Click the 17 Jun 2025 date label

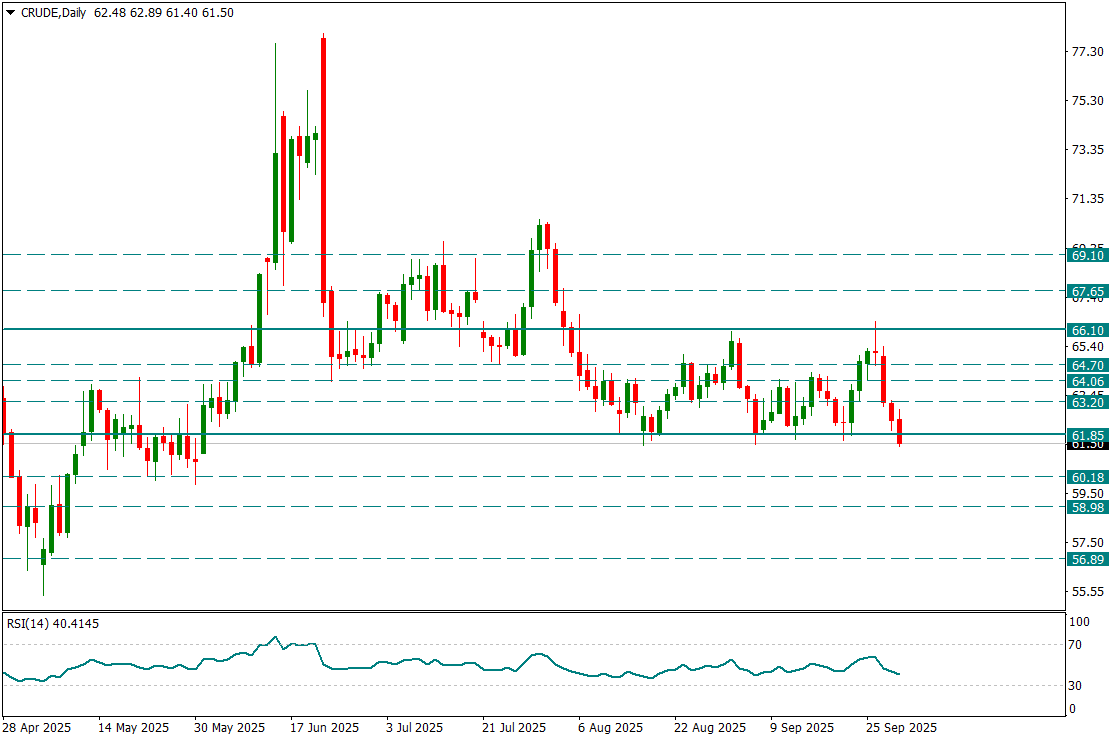(325, 727)
